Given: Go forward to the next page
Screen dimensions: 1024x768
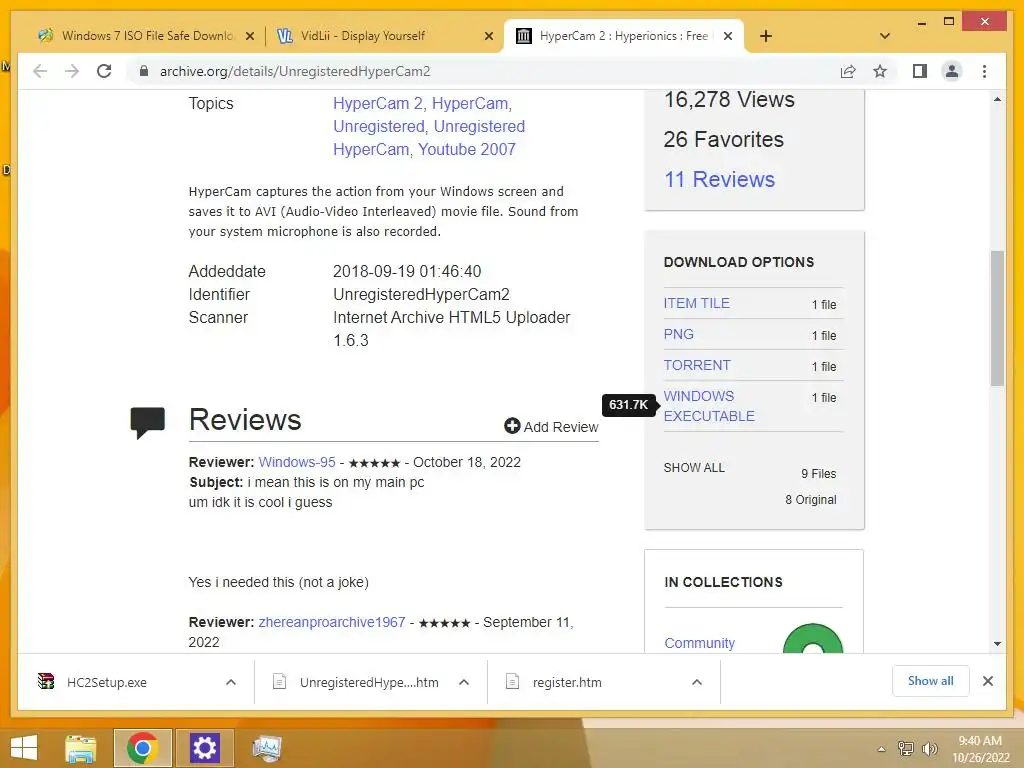Looking at the screenshot, I should tap(72, 71).
